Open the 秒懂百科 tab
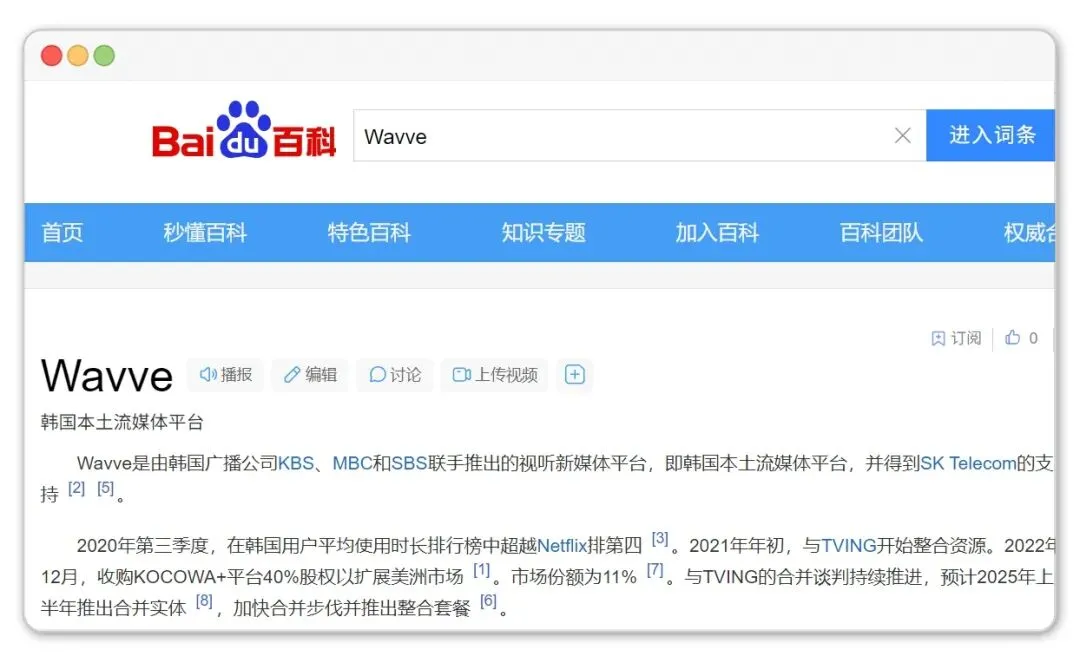The width and height of the screenshot is (1080, 663). coord(205,233)
